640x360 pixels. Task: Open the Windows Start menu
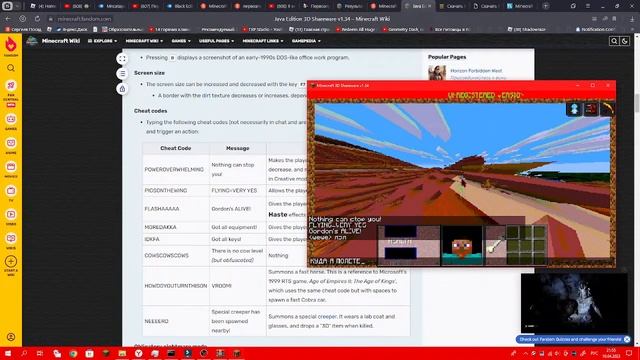[7, 353]
